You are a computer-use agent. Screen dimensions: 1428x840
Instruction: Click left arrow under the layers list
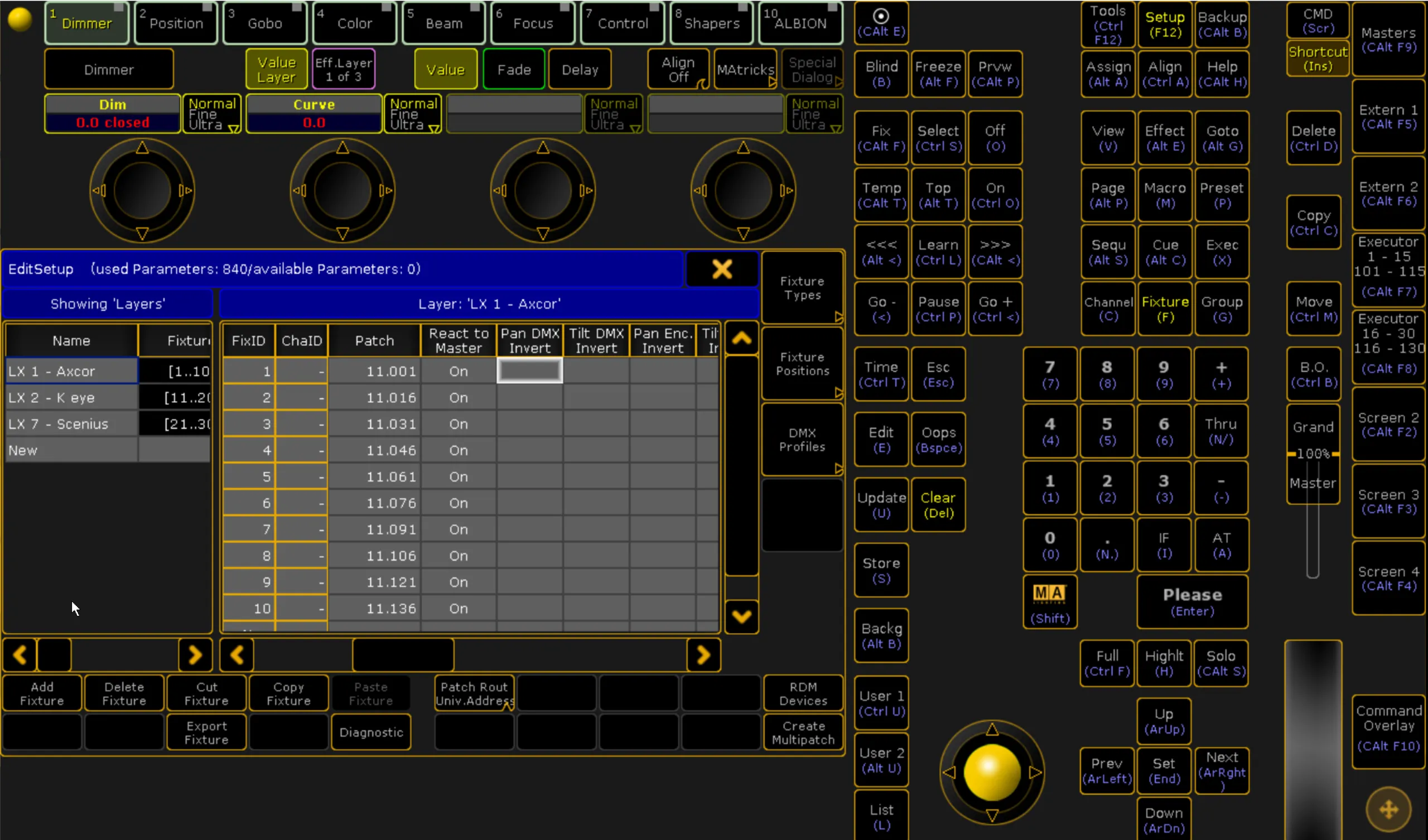[x=20, y=655]
